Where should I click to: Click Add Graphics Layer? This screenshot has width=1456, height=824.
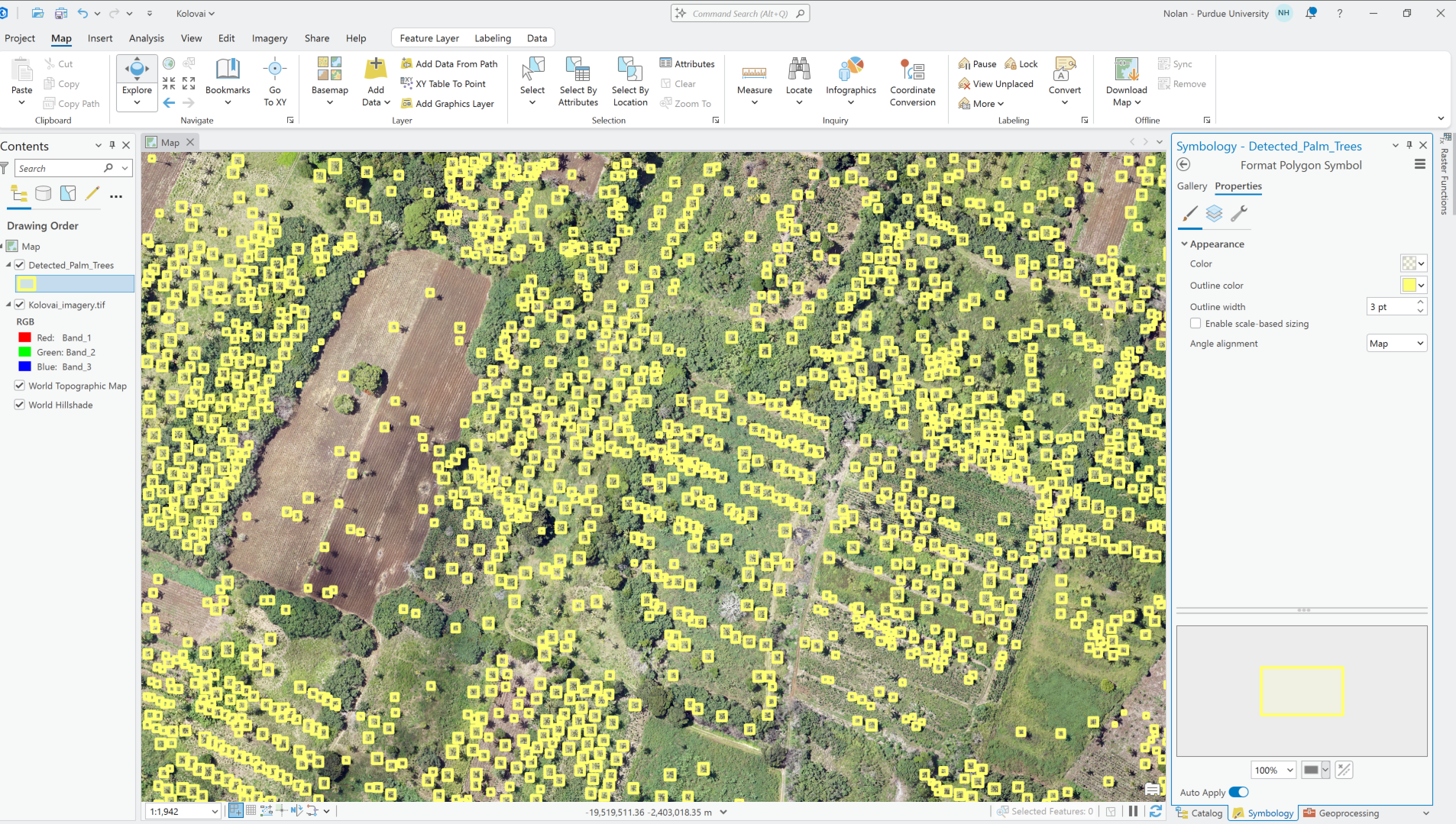448,104
